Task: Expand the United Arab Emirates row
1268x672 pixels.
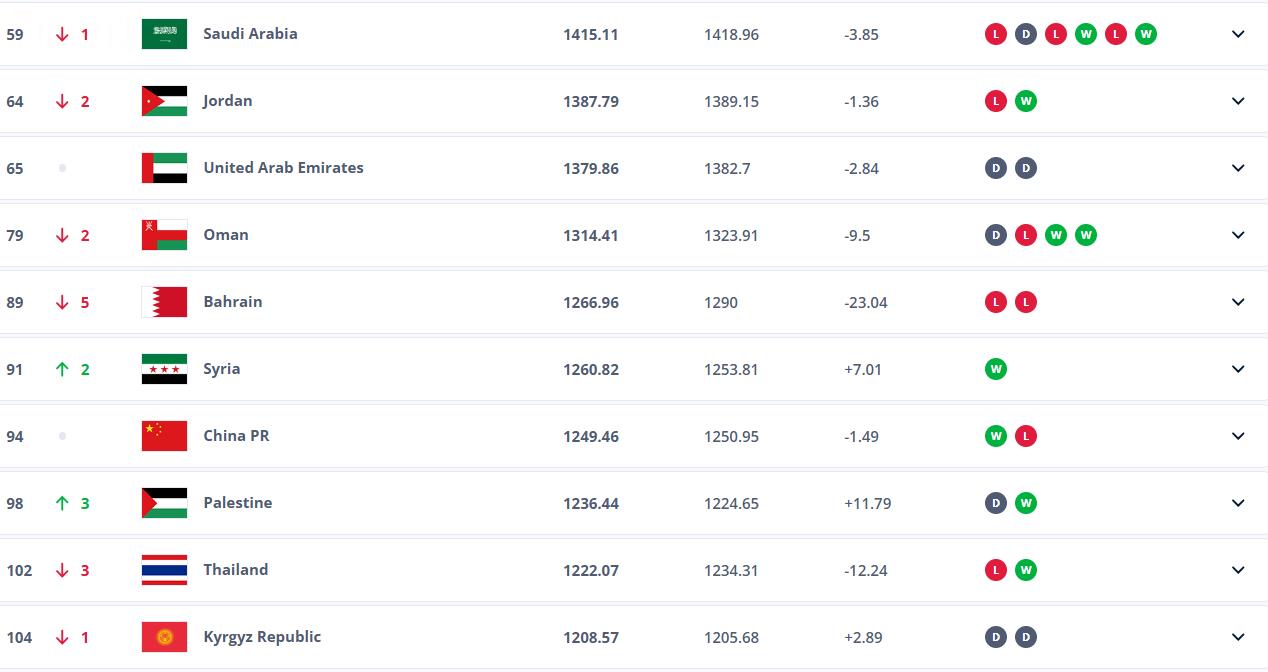Action: click(x=1238, y=168)
